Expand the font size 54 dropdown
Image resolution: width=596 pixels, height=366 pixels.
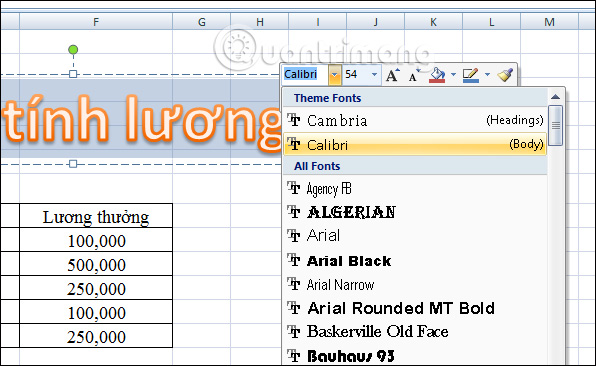pos(374,75)
